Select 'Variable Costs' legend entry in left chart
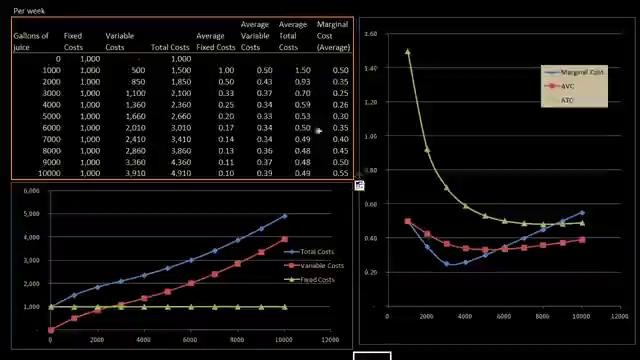The height and width of the screenshot is (360, 640). (314, 266)
